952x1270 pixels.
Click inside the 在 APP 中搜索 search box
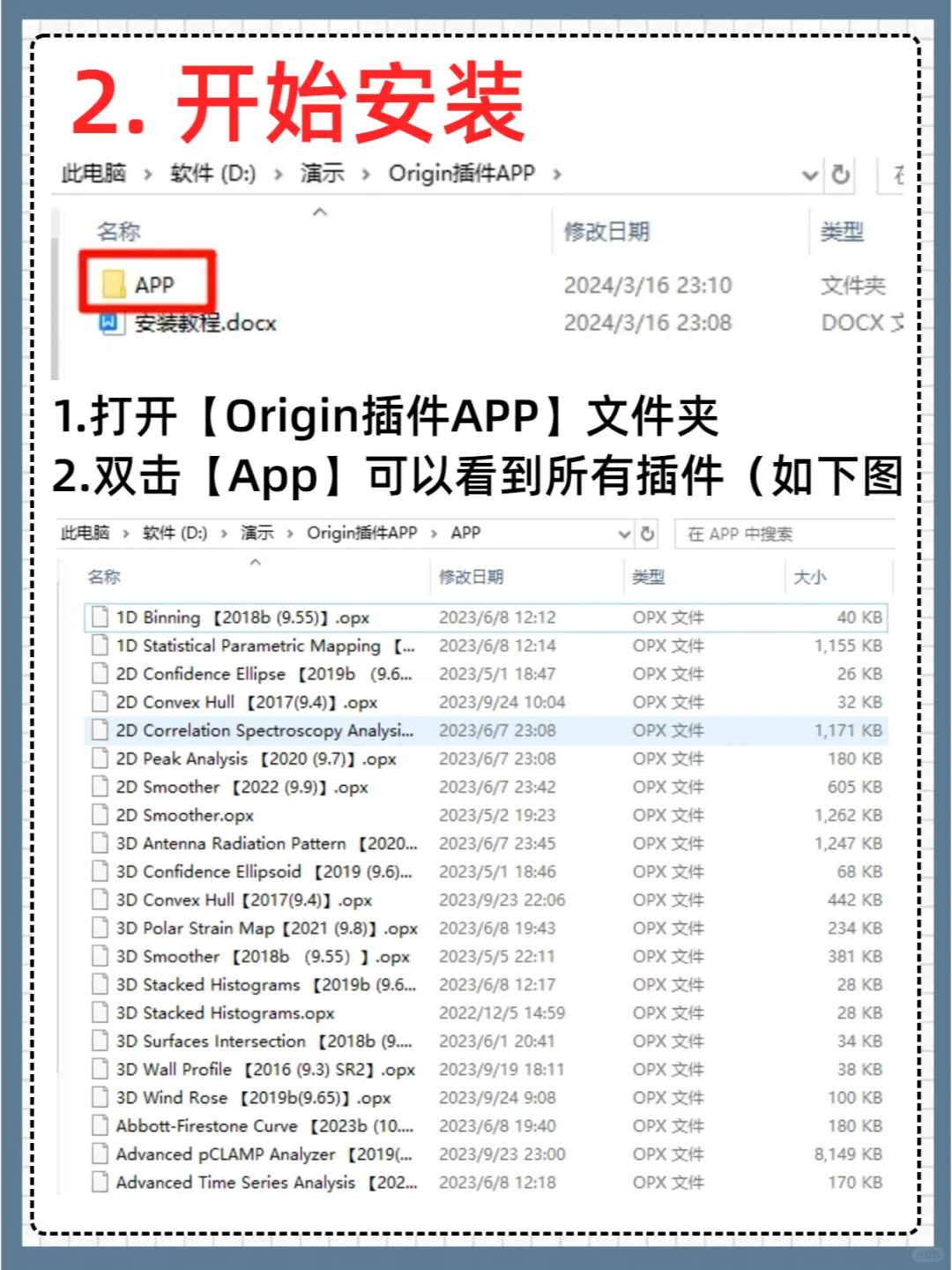point(783,534)
